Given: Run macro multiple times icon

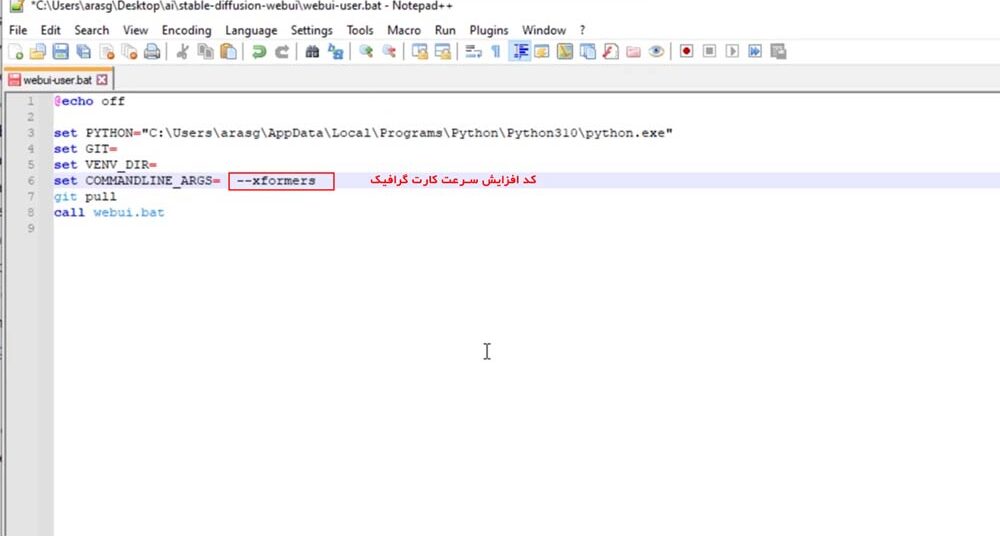Looking at the screenshot, I should tap(755, 51).
